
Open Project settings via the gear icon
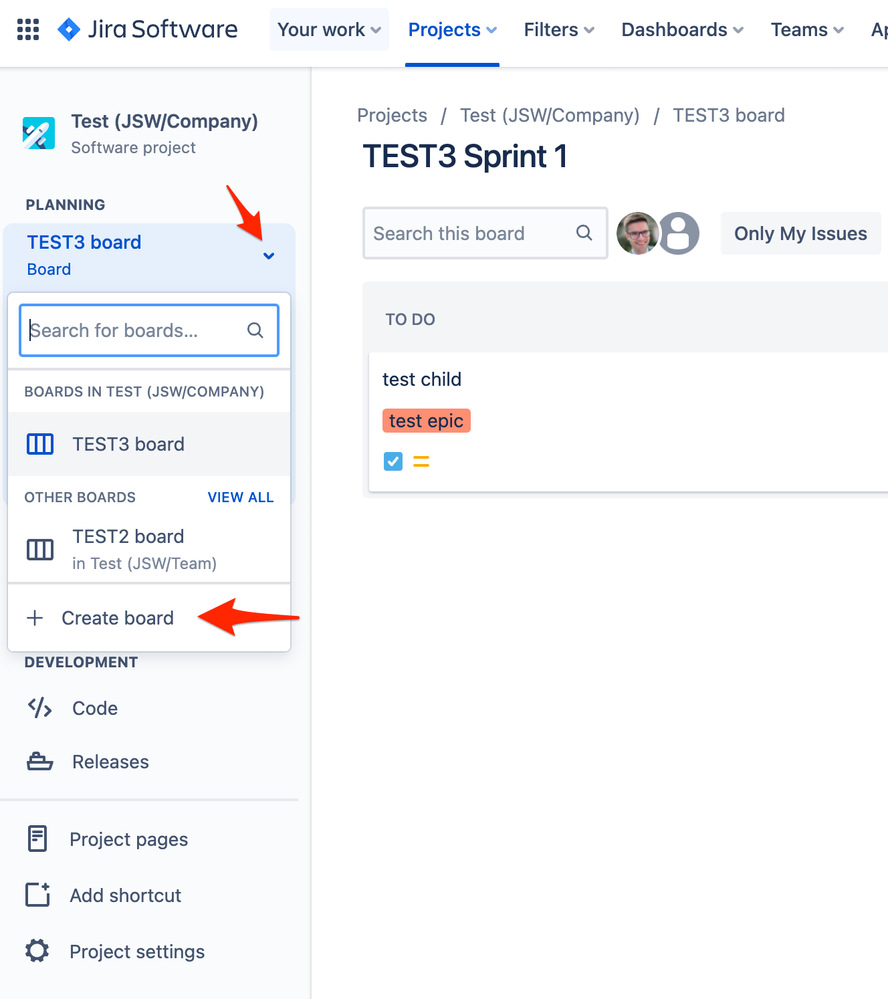click(x=36, y=951)
